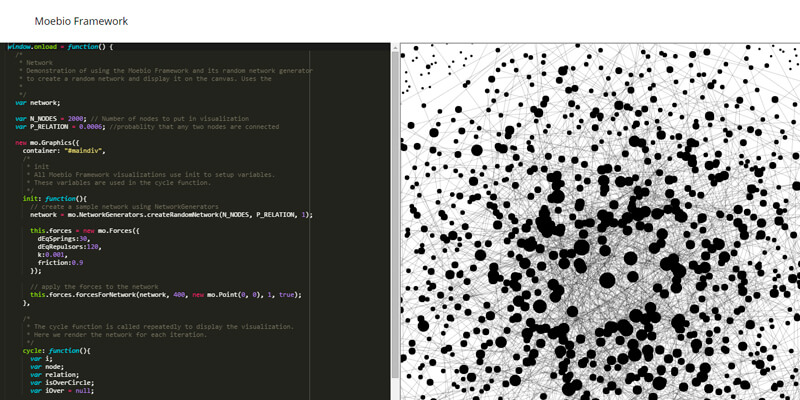Click the dEqSprings:30 line

[64, 239]
